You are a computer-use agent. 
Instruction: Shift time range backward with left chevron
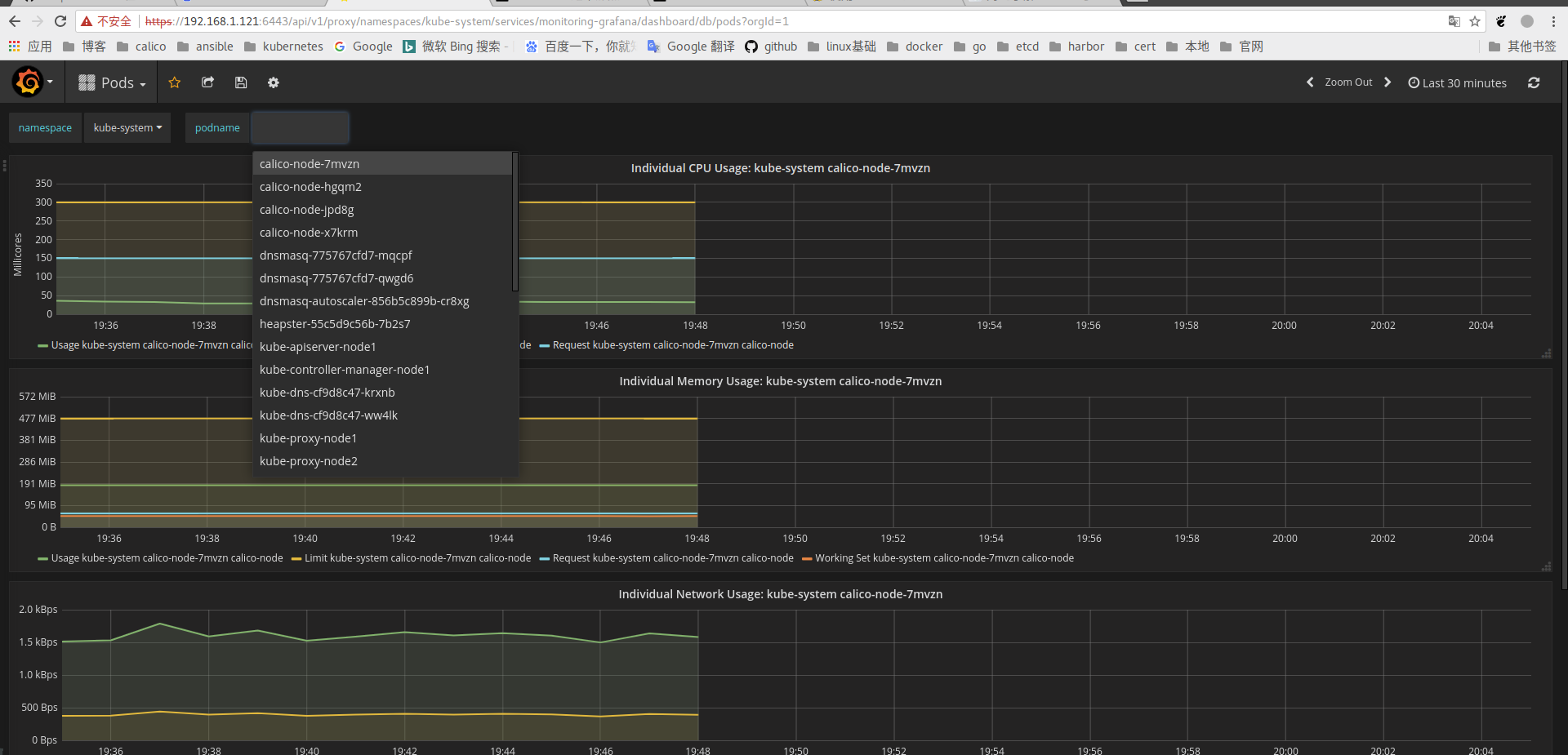pyautogui.click(x=1310, y=82)
